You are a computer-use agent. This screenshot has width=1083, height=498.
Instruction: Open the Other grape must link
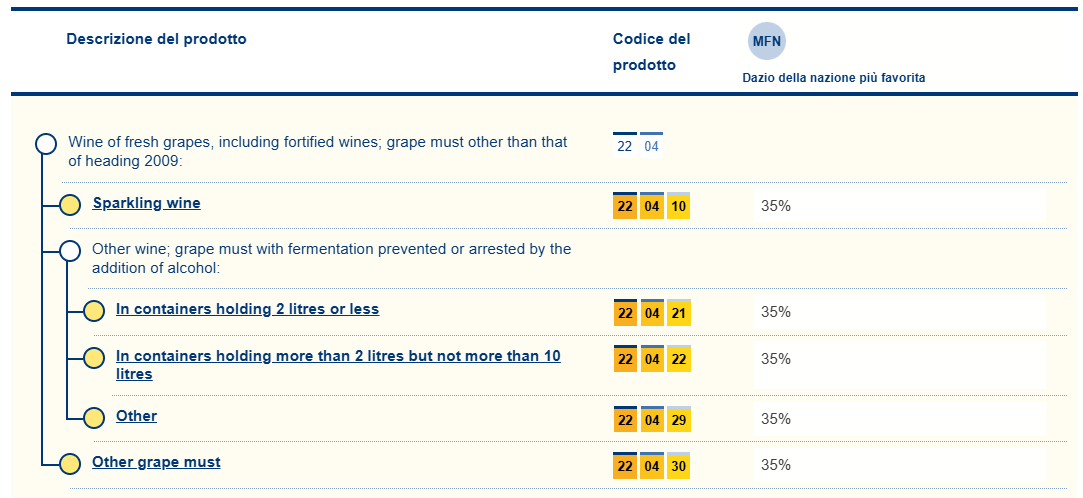click(x=156, y=462)
